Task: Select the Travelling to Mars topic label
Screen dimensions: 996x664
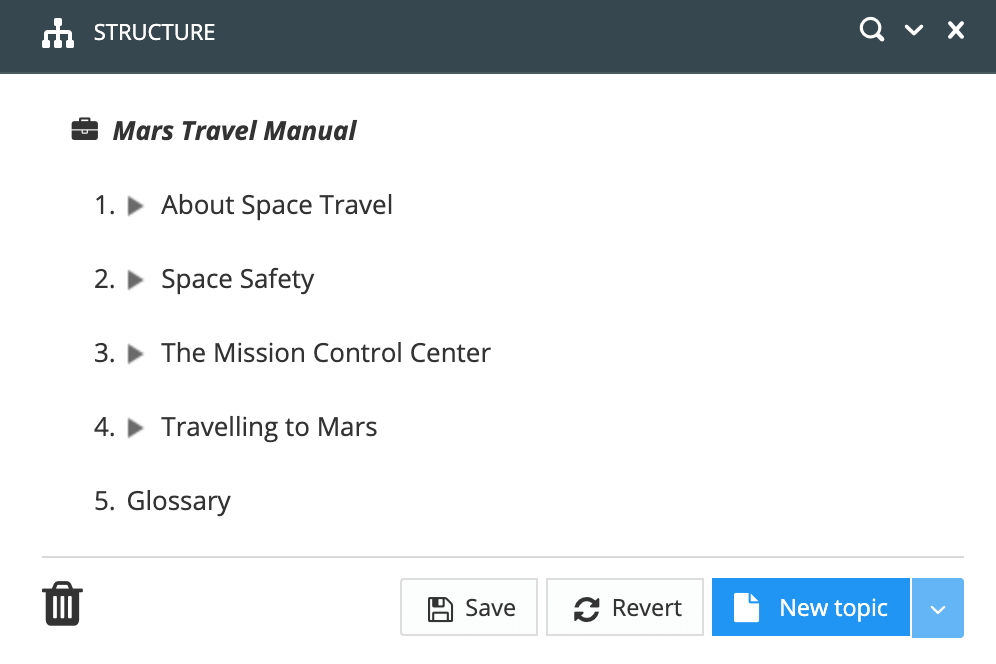Action: 269,427
